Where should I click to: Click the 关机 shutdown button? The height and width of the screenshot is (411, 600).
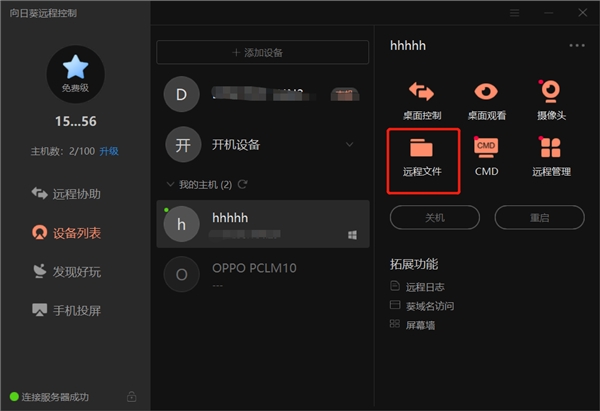point(435,217)
